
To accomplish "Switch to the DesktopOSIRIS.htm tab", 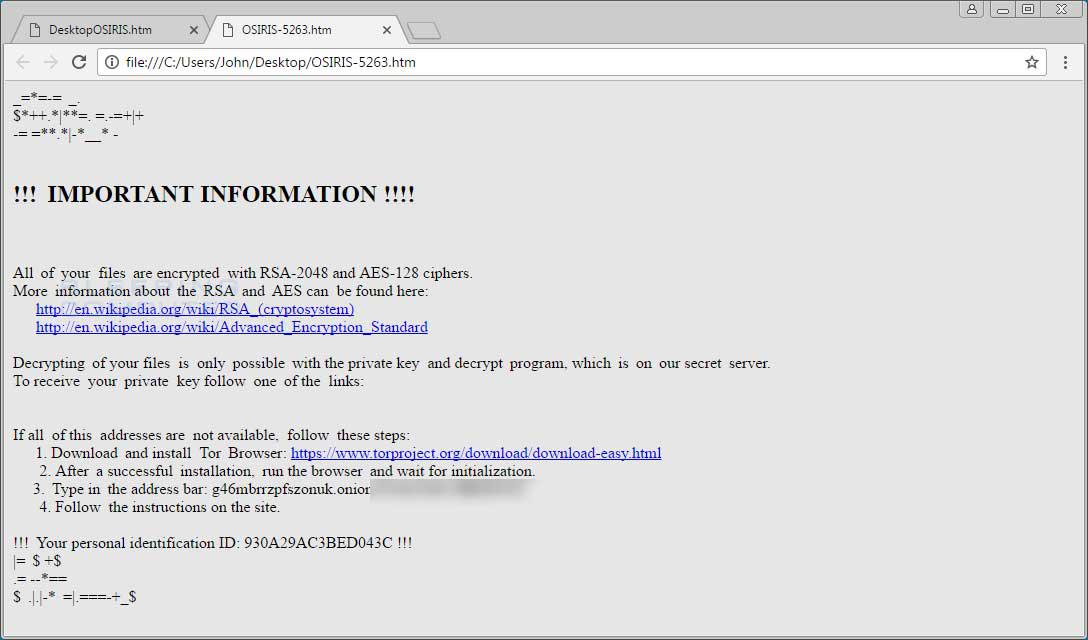I will click(x=109, y=30).
